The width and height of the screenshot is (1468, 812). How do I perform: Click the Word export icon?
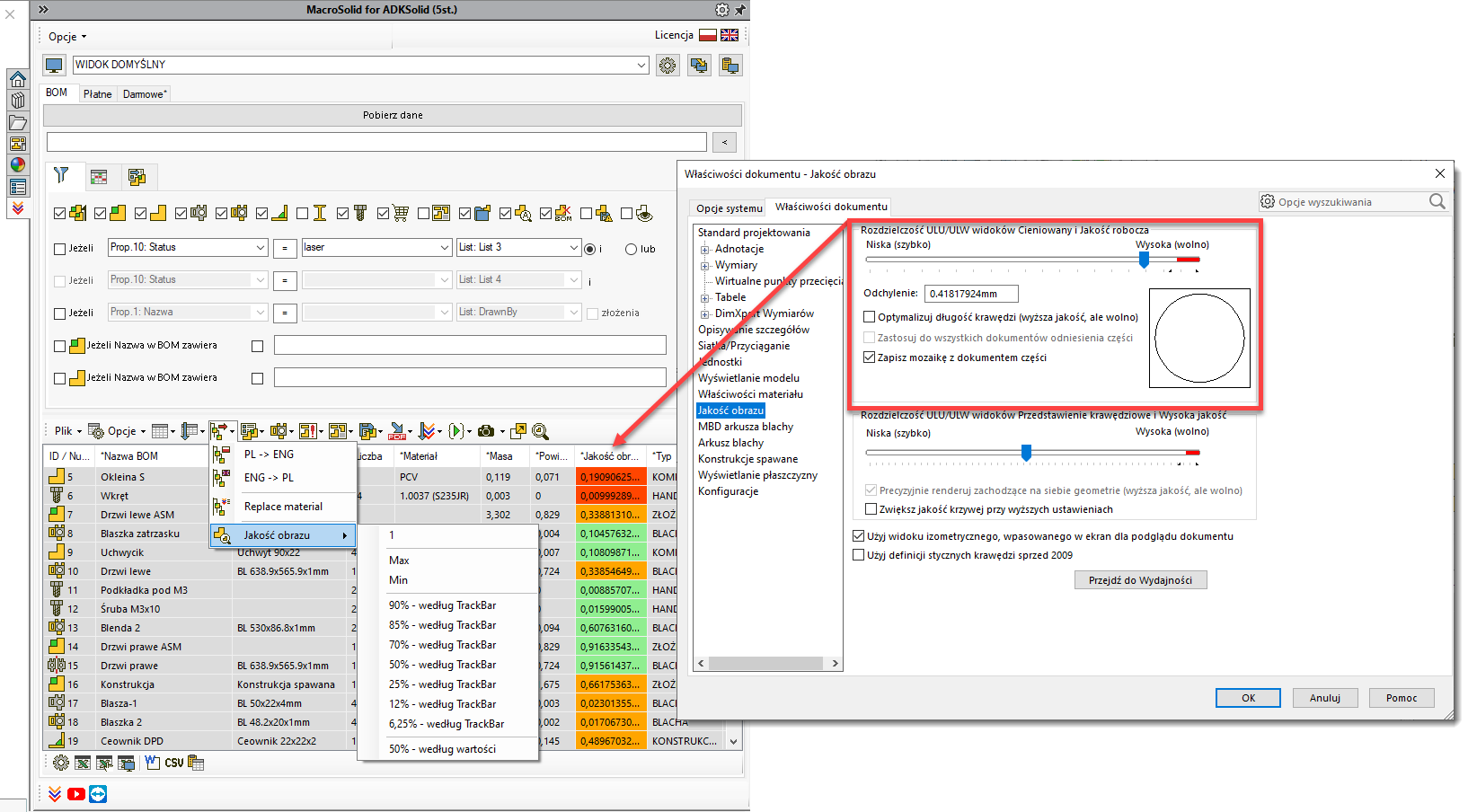(152, 763)
